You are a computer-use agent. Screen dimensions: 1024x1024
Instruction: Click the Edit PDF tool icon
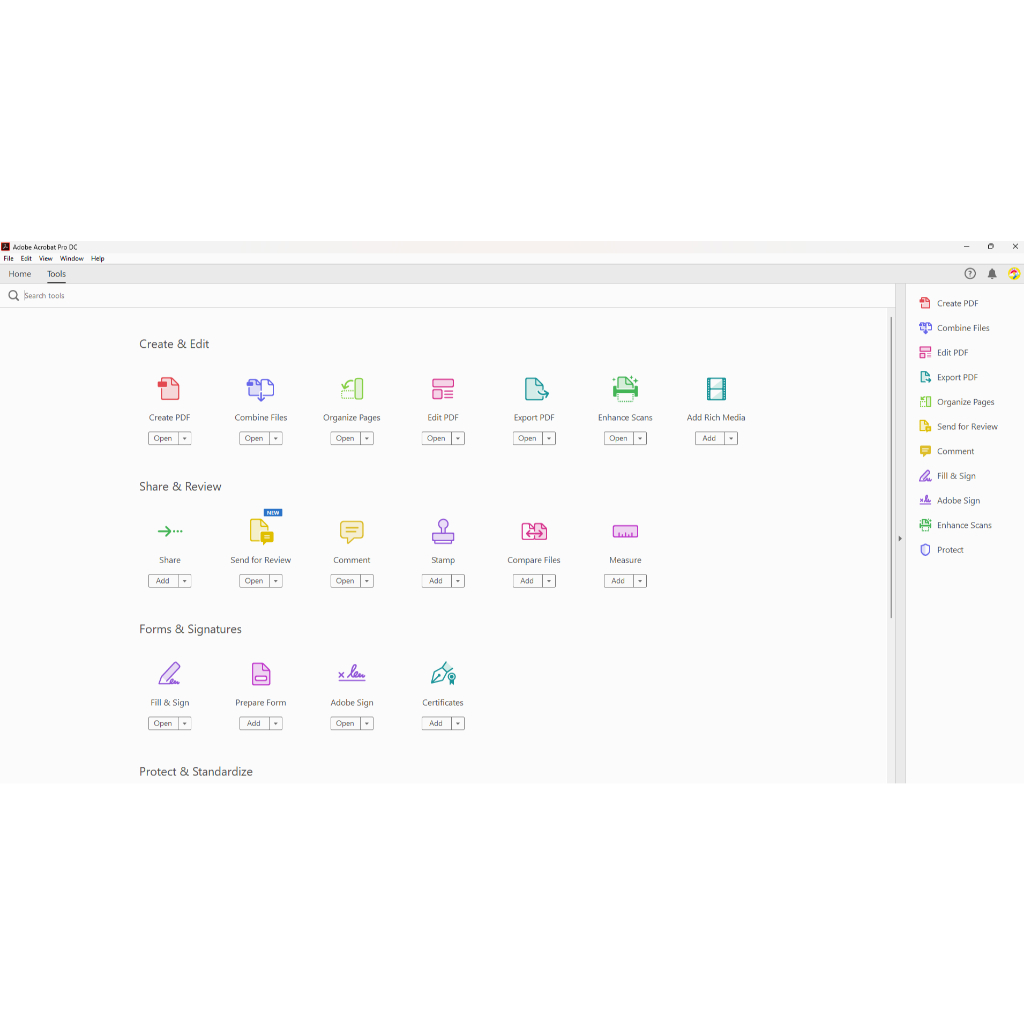(x=443, y=389)
